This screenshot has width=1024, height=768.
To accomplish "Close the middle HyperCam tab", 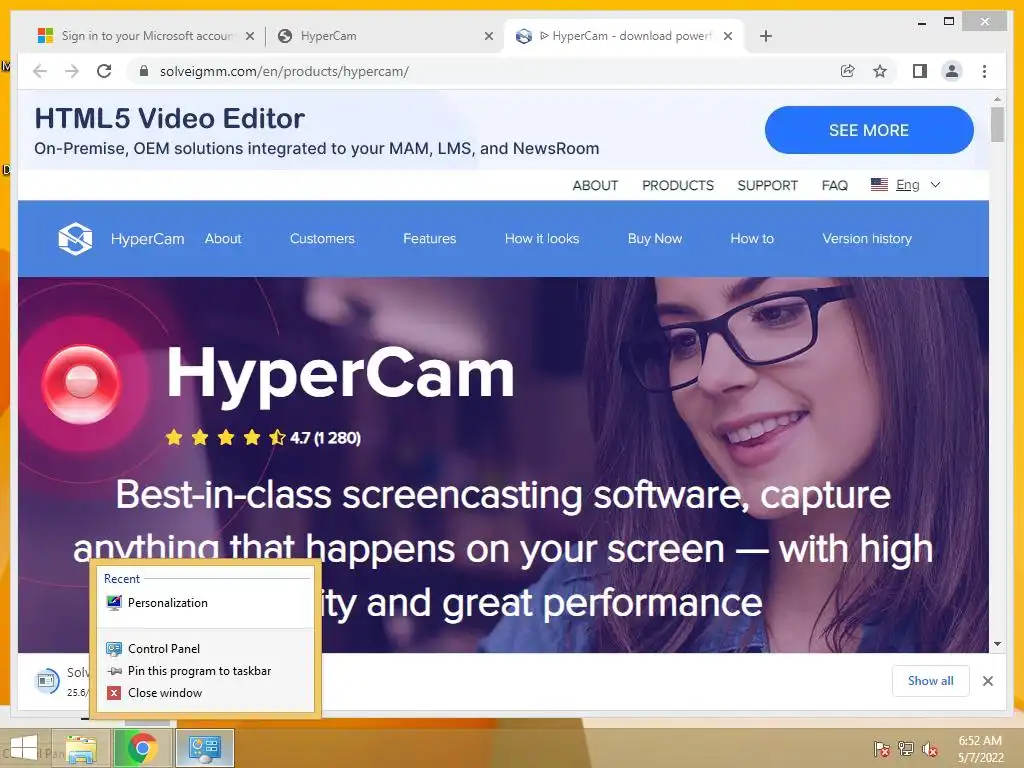I will click(488, 36).
